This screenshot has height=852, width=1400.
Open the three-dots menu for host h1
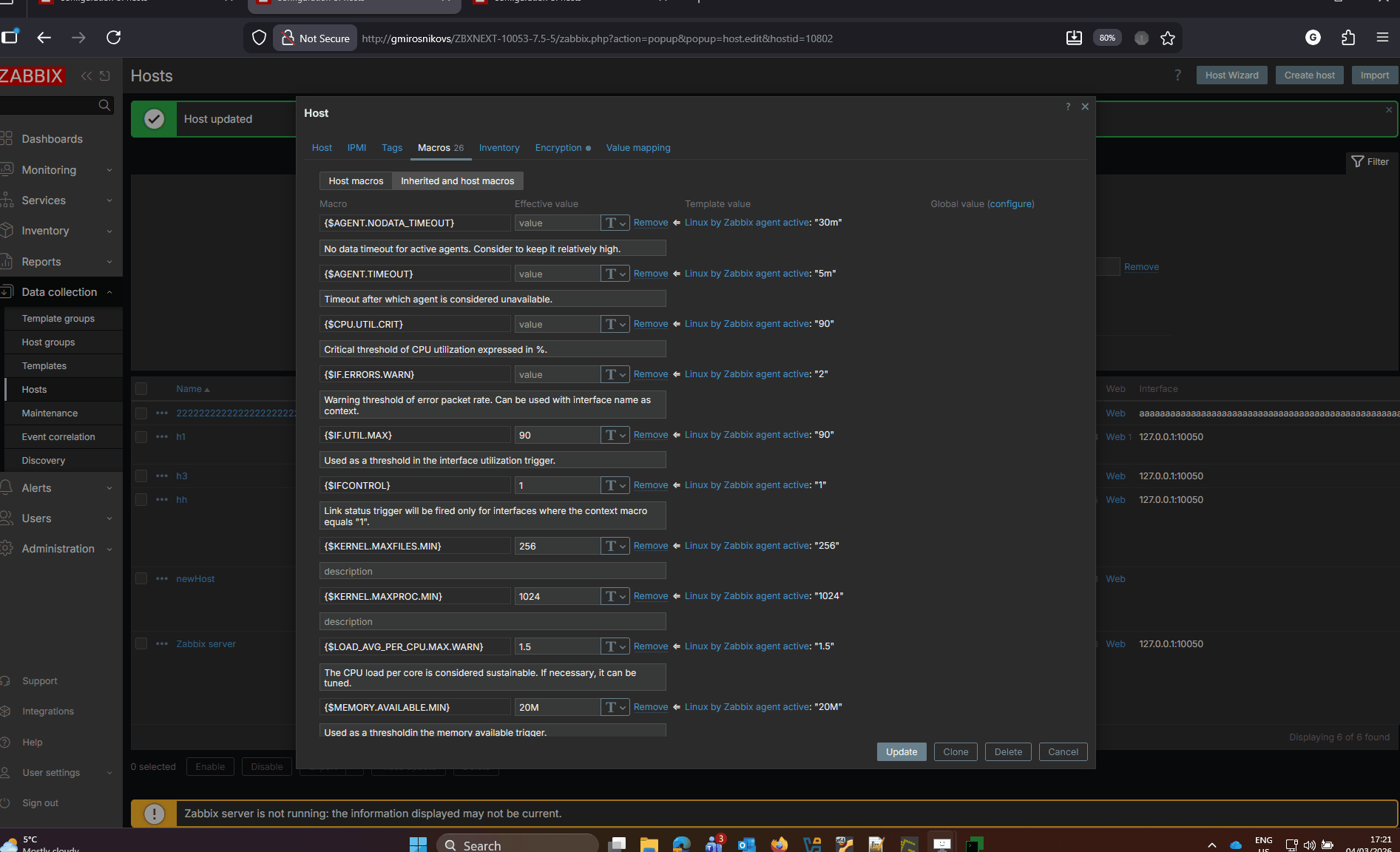coord(162,437)
